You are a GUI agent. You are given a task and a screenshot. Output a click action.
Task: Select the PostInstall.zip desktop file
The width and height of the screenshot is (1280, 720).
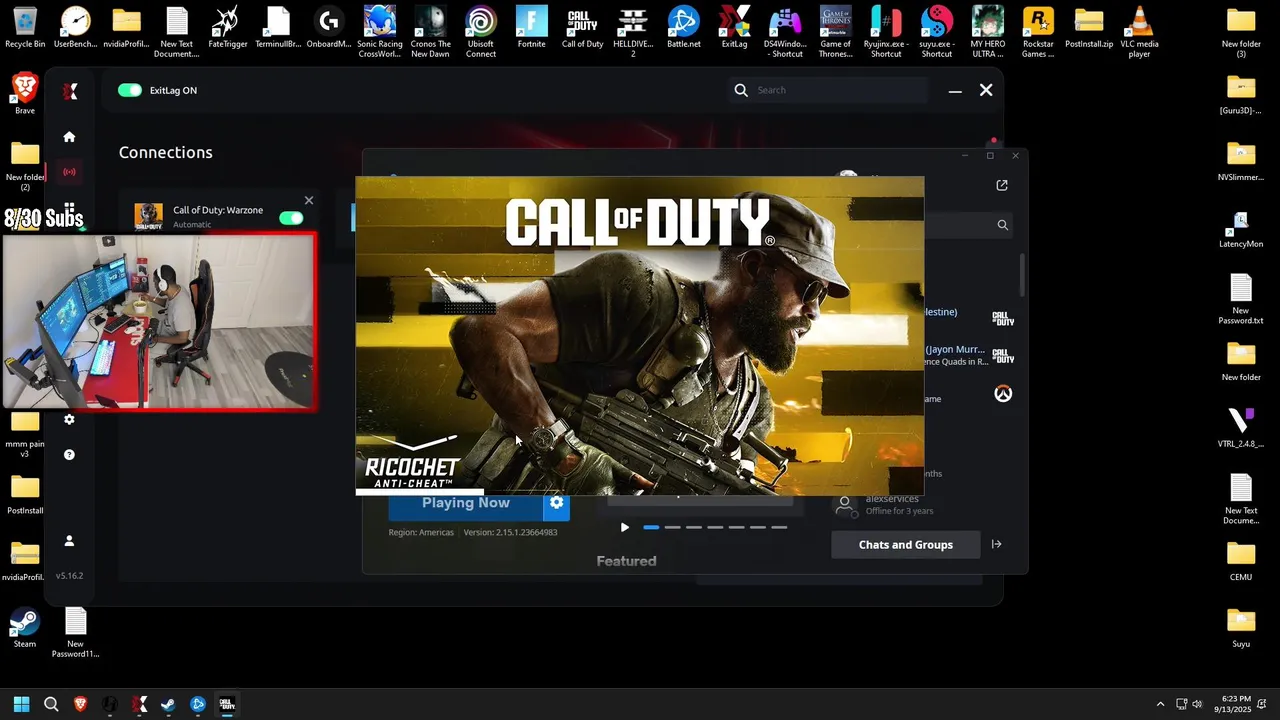point(1089,27)
